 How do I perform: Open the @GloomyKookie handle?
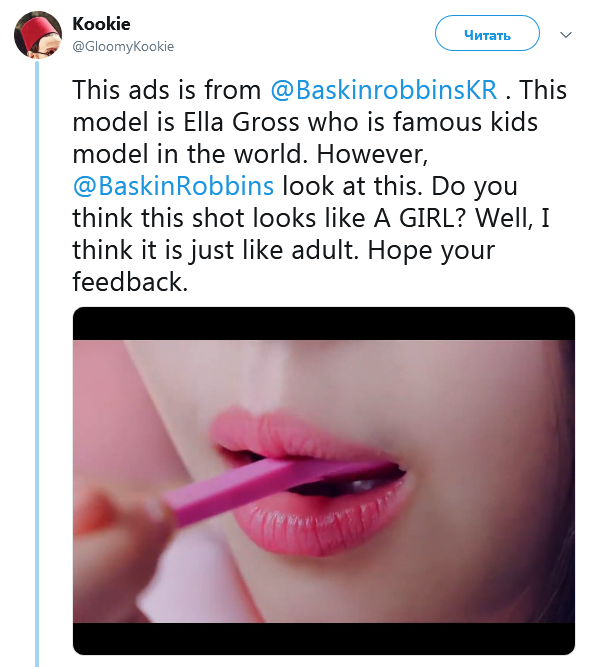click(x=123, y=46)
